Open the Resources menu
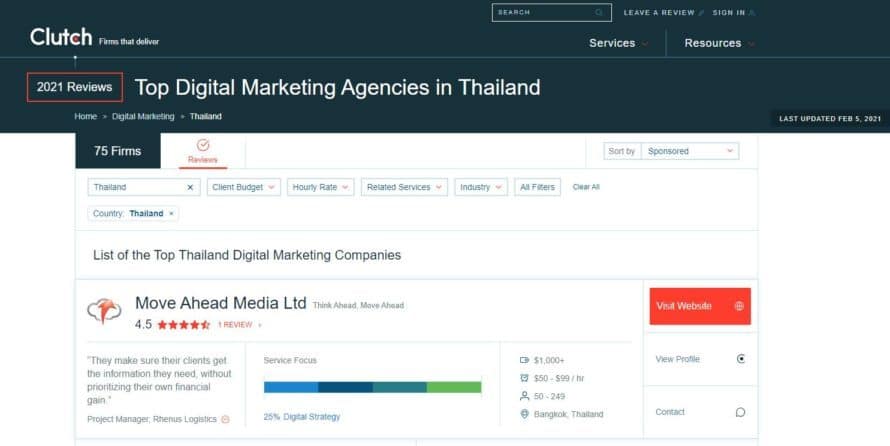This screenshot has height=446, width=890. click(719, 43)
